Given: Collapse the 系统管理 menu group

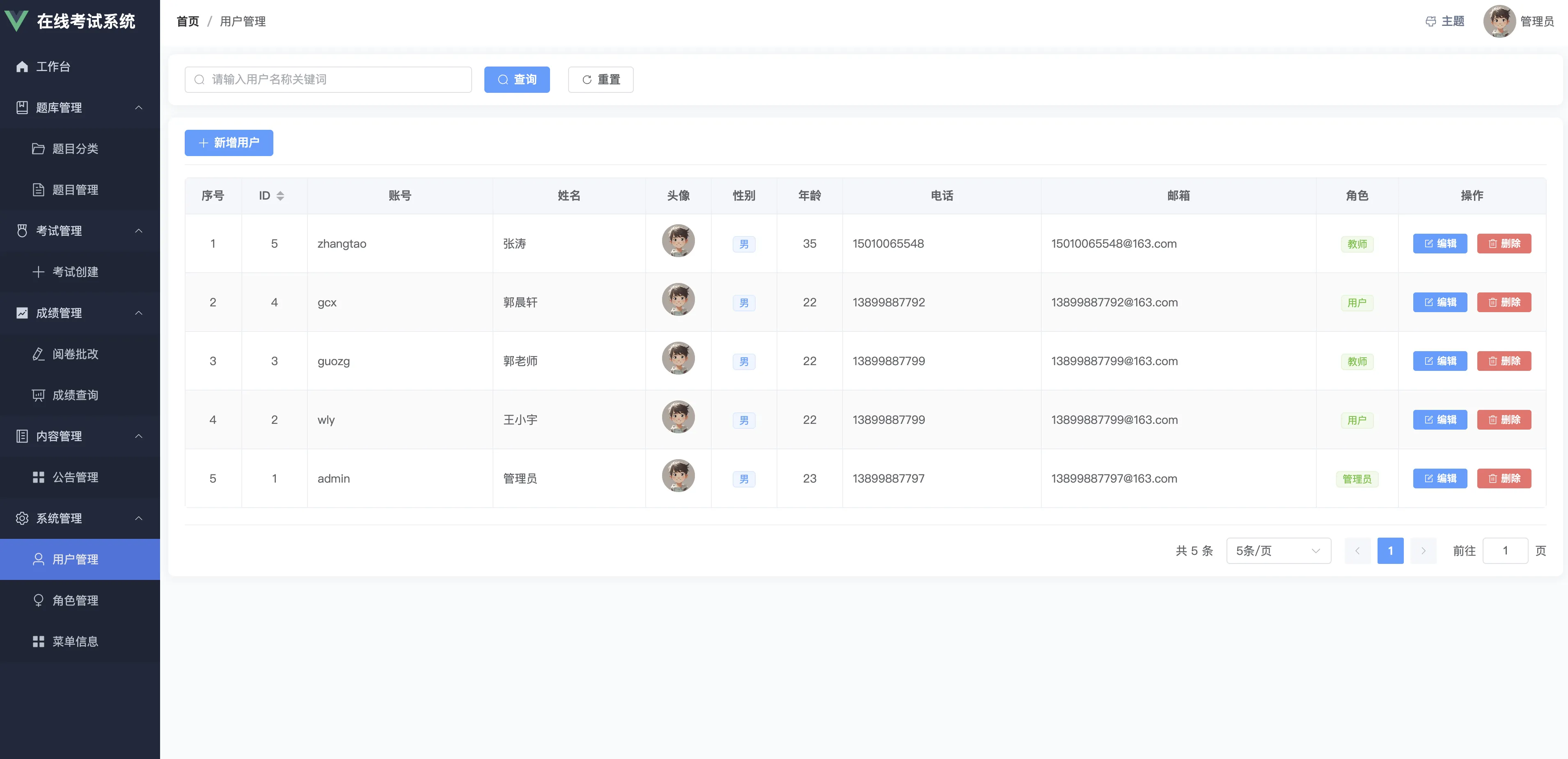Looking at the screenshot, I should pos(139,518).
